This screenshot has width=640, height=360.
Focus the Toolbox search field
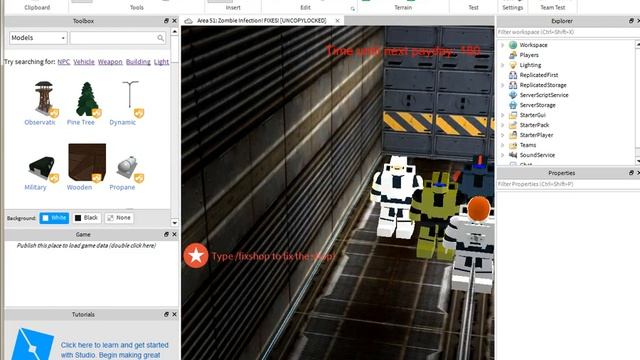(118, 38)
